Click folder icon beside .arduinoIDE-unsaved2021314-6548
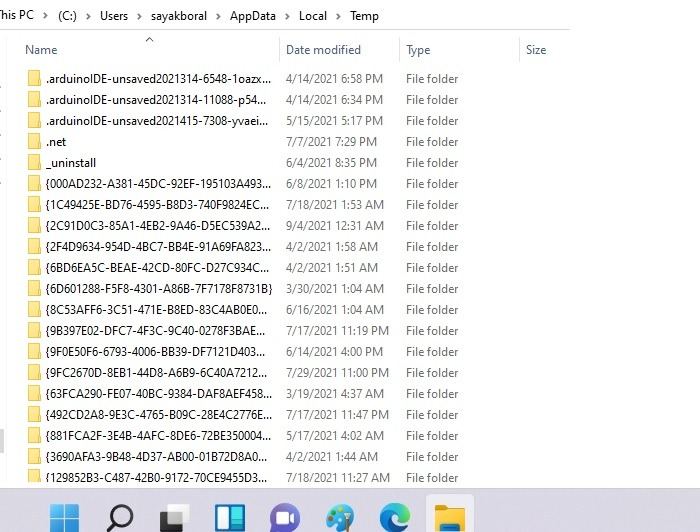 (34, 79)
